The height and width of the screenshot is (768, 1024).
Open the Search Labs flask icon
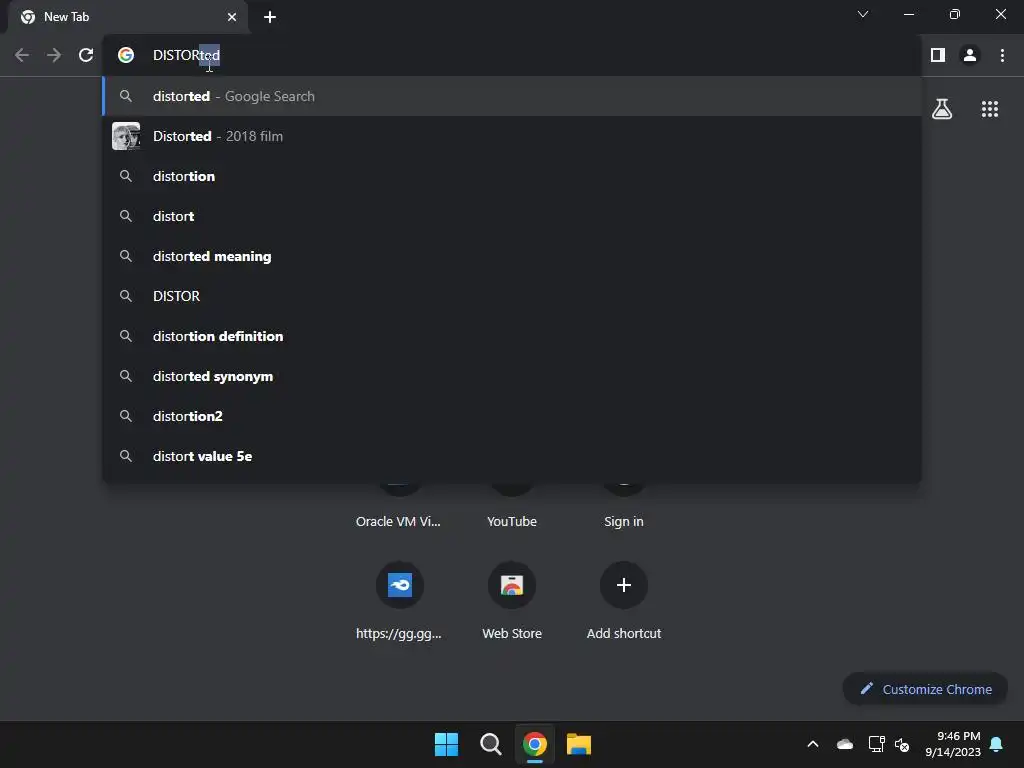[942, 109]
